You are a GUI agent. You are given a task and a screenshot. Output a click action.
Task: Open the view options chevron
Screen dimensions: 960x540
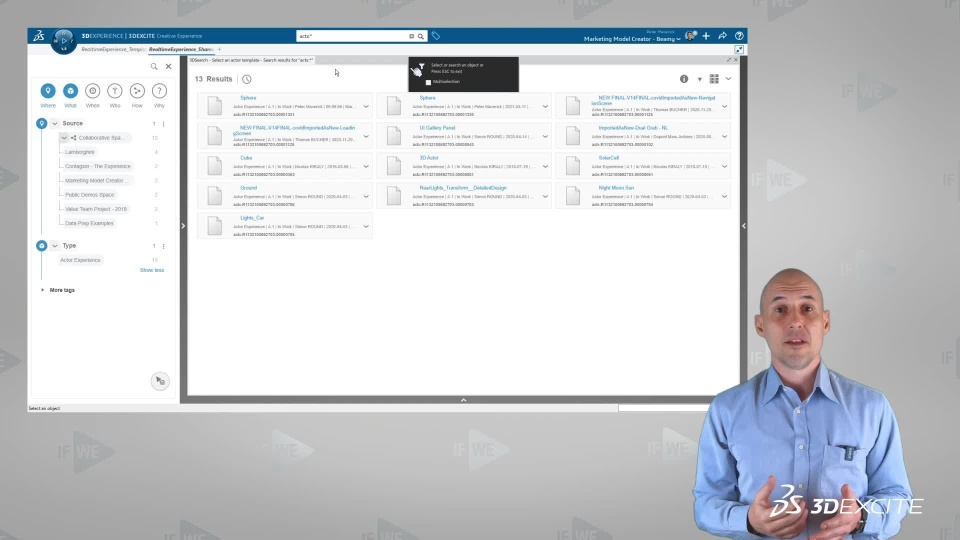(729, 79)
